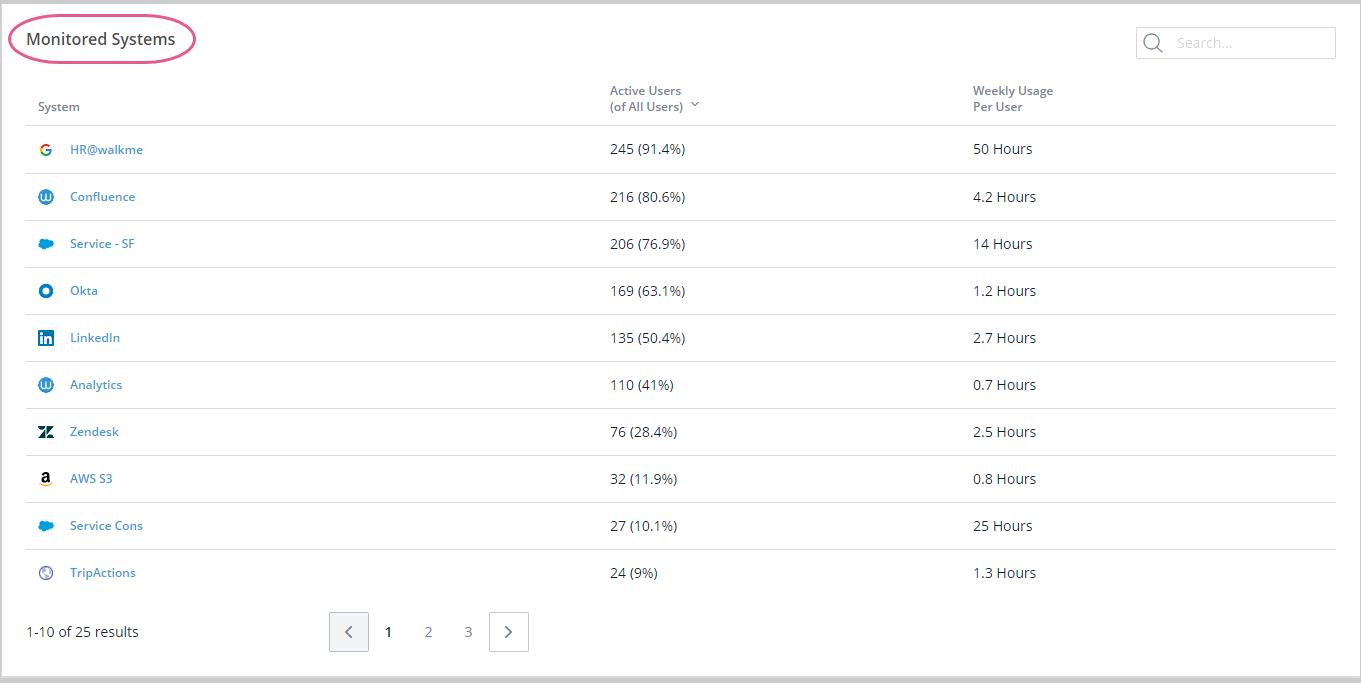Open the Service Cons link
1361x683 pixels.
pyautogui.click(x=106, y=526)
